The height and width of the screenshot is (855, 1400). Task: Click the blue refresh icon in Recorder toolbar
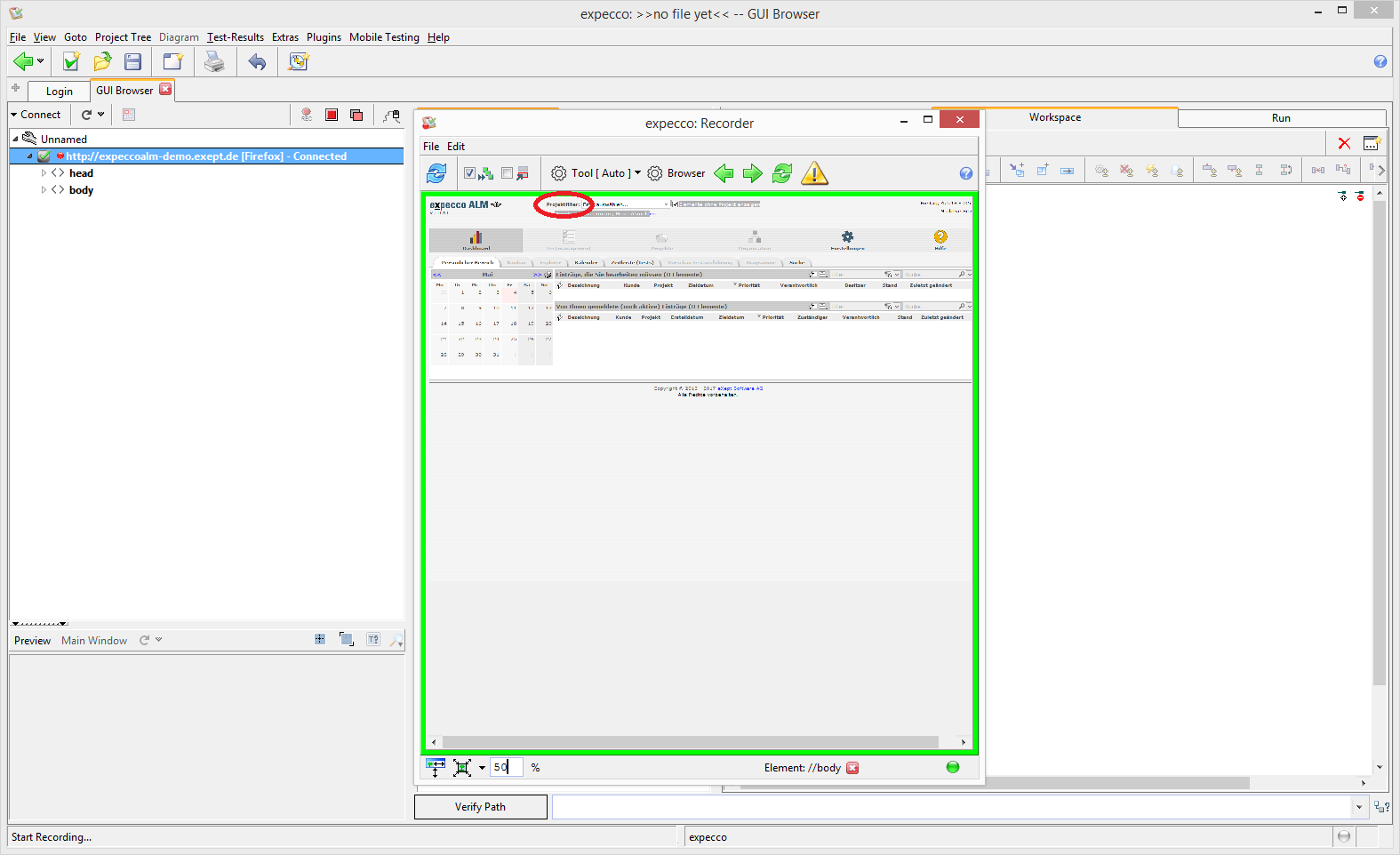pos(436,173)
